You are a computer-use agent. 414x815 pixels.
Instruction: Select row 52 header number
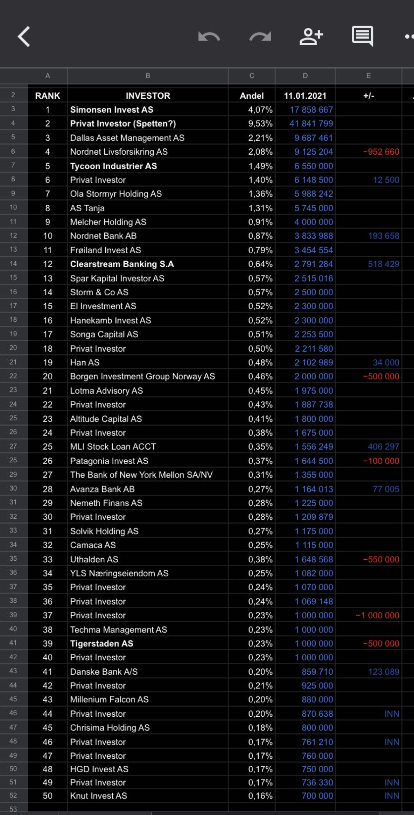pos(14,795)
